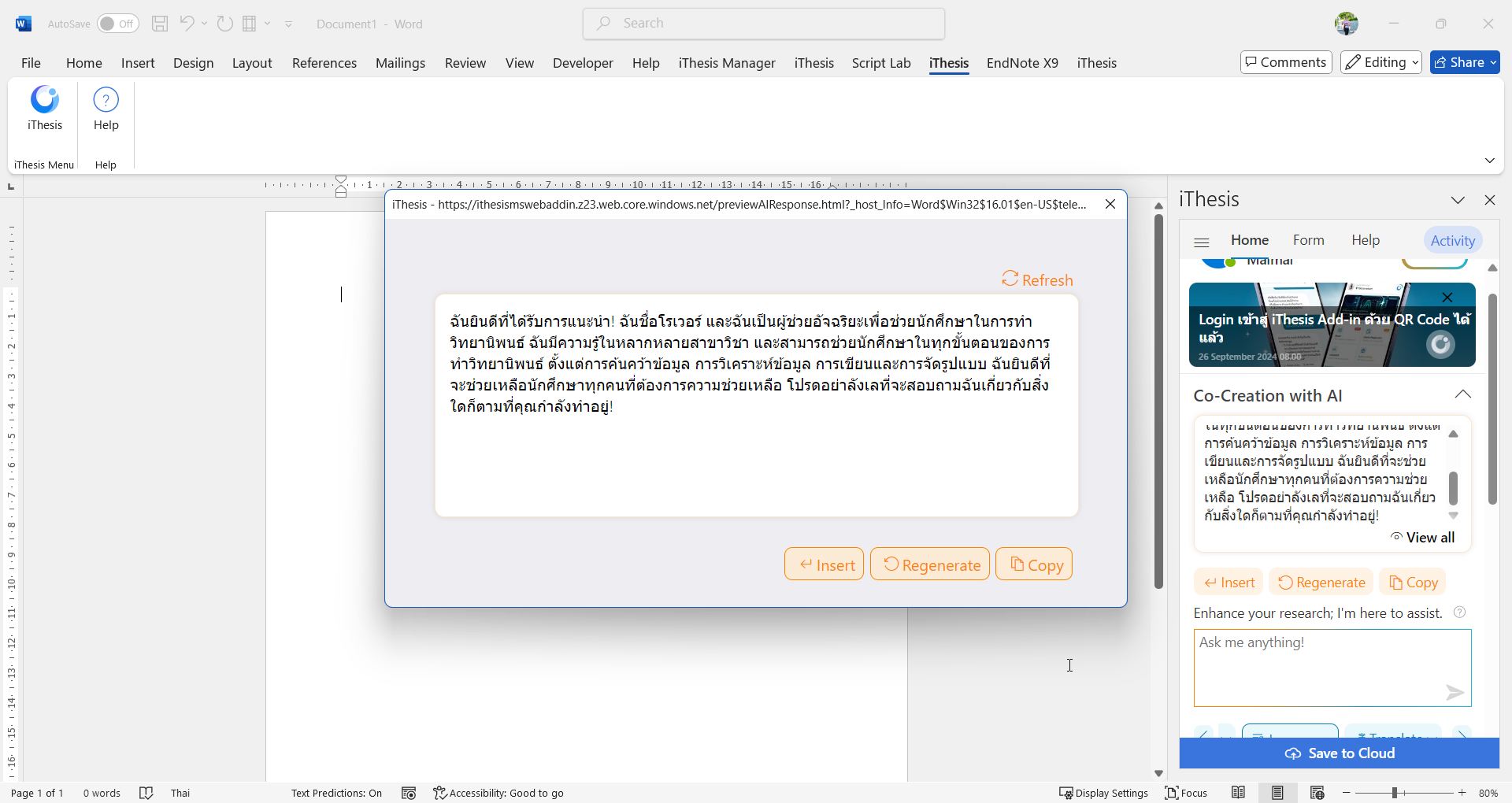Viewport: 1512px width, 803px height.
Task: Click Regenerate in the iThesis side pane
Action: tap(1321, 583)
